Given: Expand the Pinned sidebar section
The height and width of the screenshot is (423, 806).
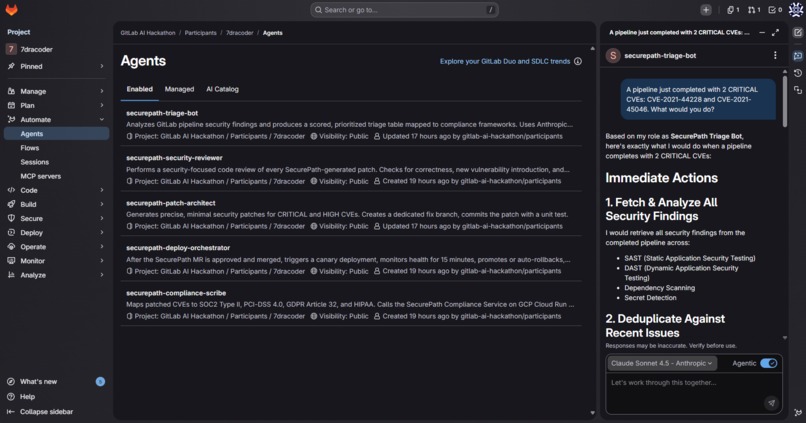Looking at the screenshot, I should pos(56,66).
